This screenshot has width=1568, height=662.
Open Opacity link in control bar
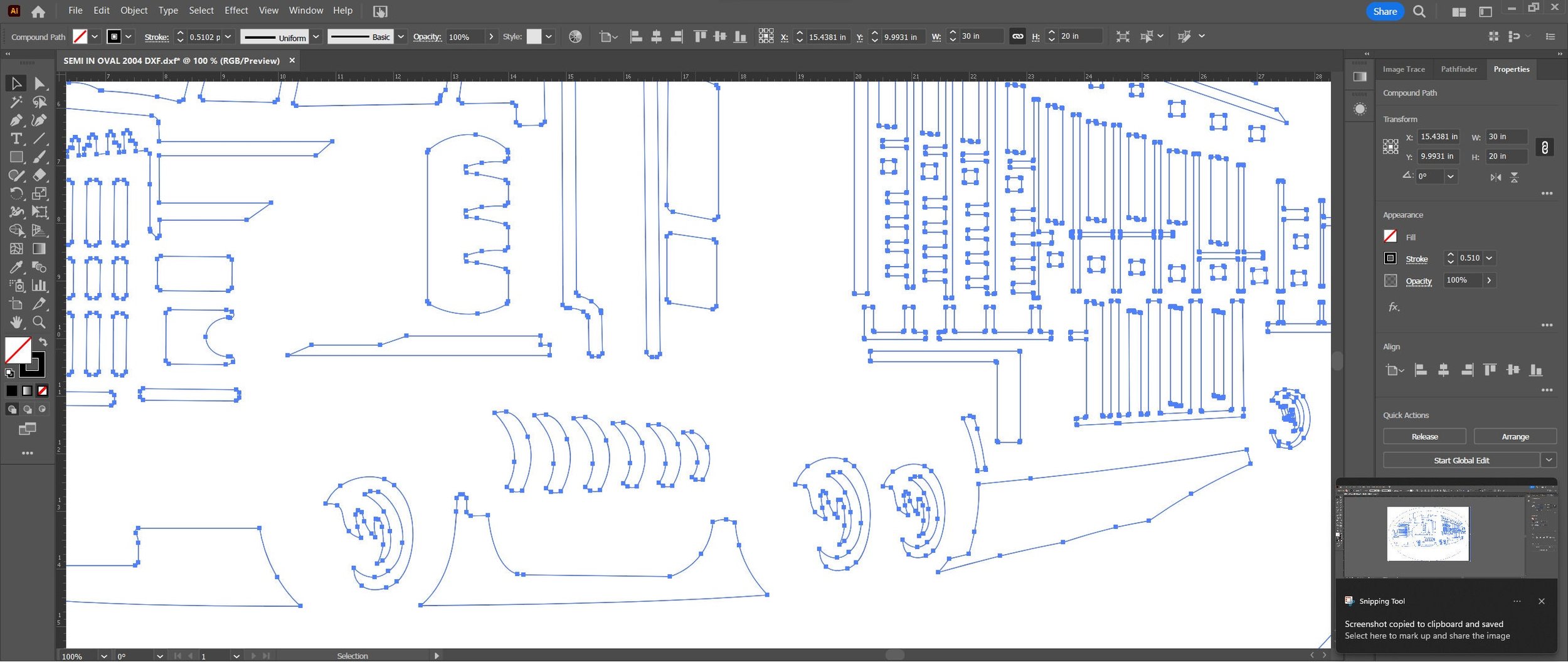(x=427, y=37)
